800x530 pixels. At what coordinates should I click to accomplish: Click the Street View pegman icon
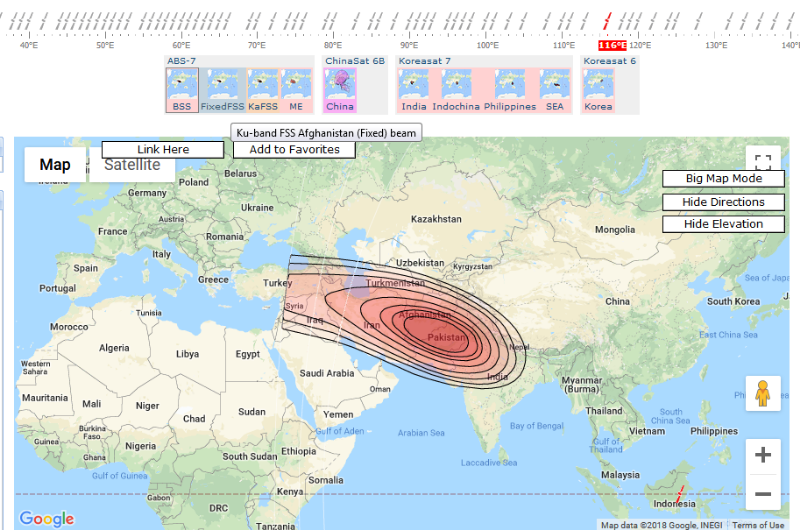[763, 393]
